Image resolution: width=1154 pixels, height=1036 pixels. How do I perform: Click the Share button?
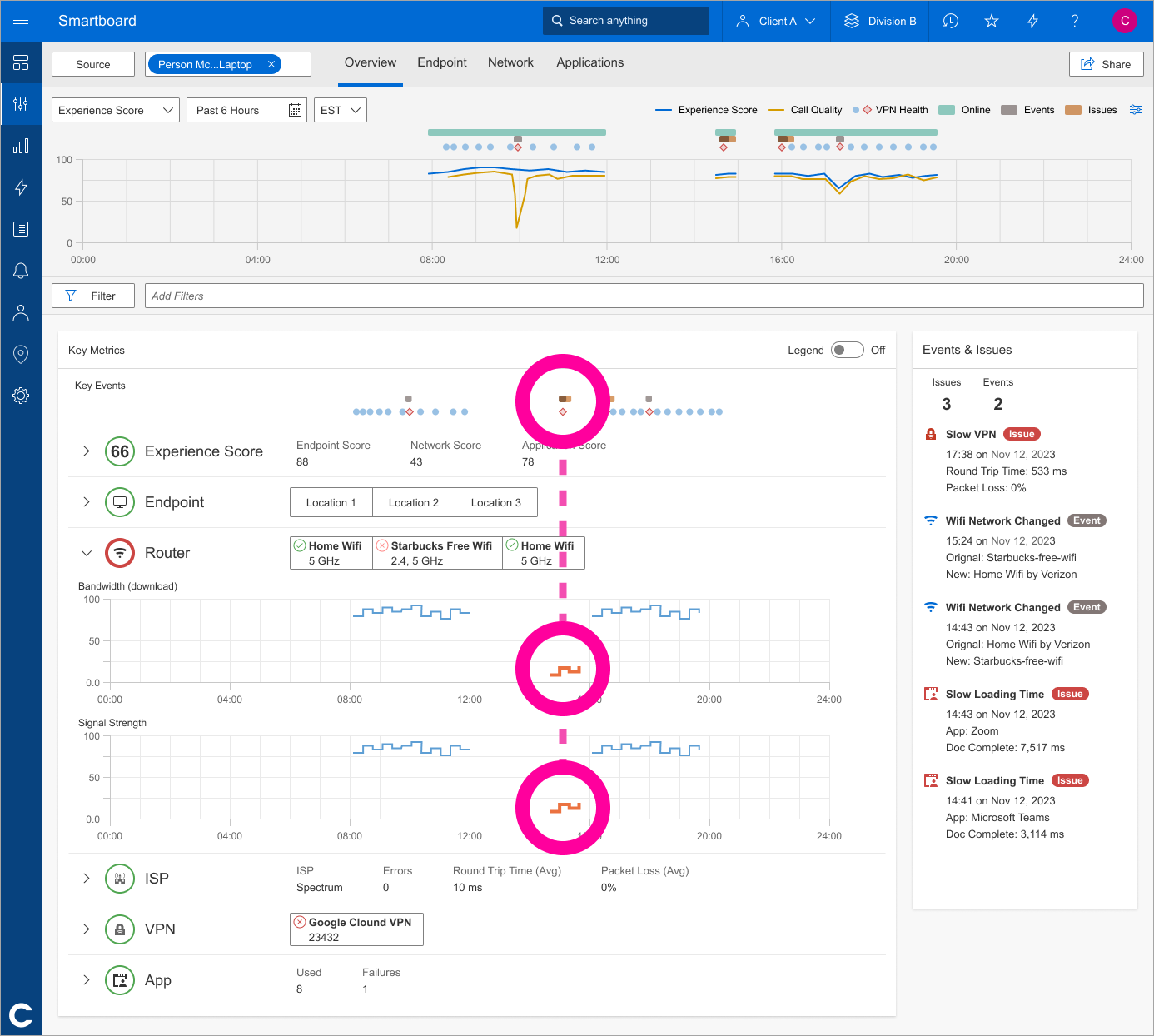click(1106, 64)
